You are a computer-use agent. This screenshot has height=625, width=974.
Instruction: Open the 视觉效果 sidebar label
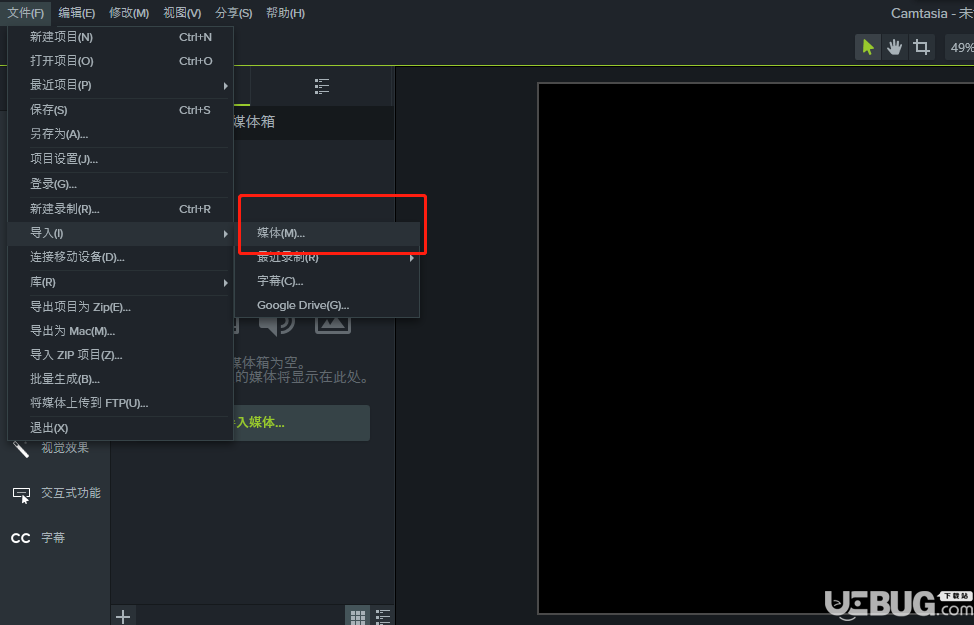tap(65, 448)
